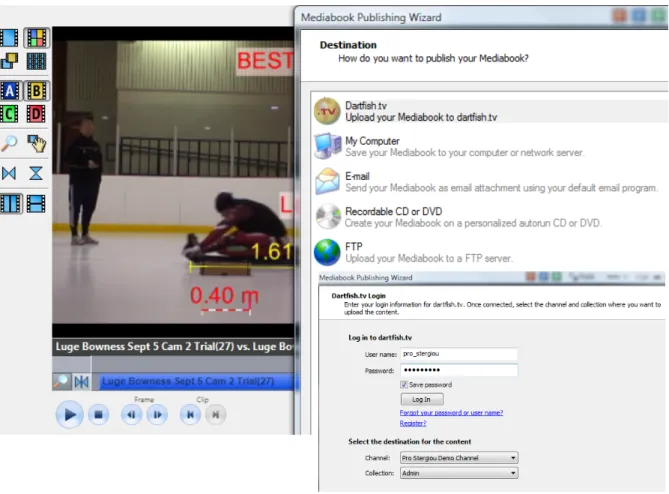
Task: Click the FTP globe icon
Action: (327, 252)
